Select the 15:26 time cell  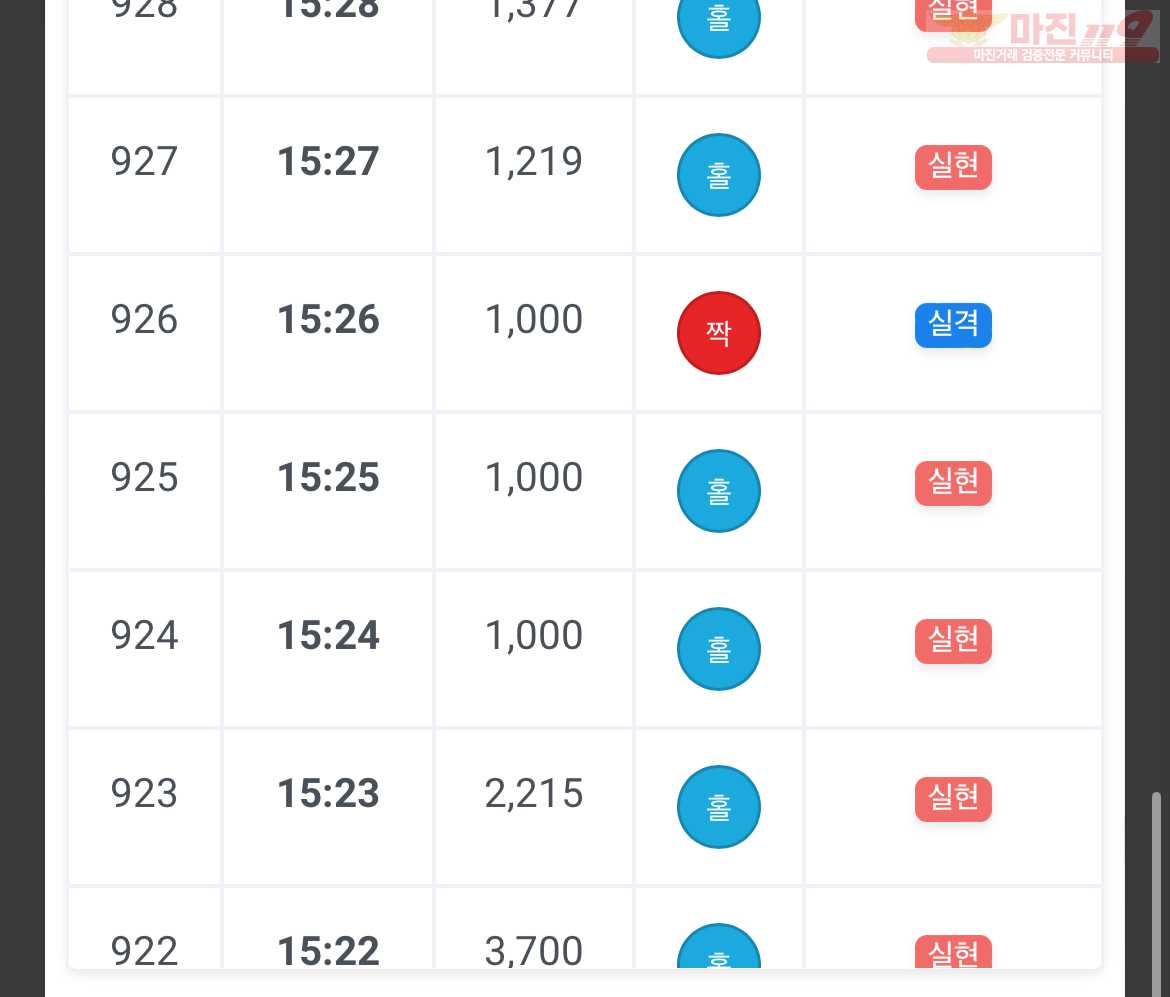pos(328,333)
